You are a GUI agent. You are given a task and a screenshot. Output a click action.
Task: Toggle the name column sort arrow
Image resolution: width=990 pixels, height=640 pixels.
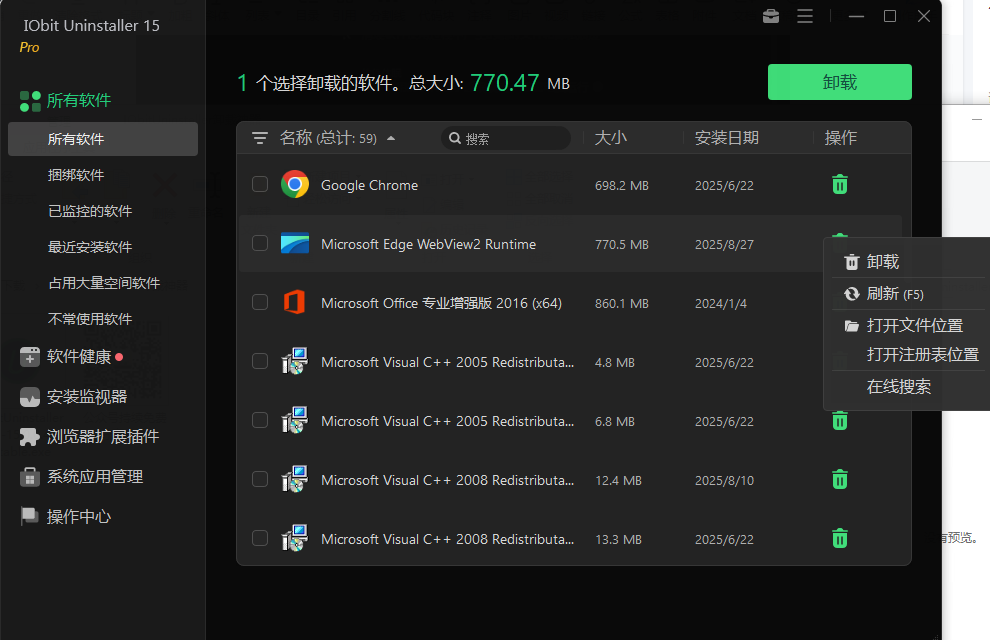[391, 138]
